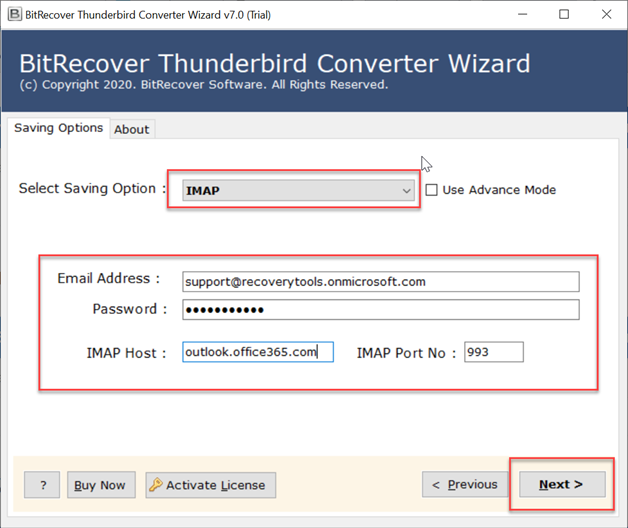The height and width of the screenshot is (528, 628).
Task: Click the Next button
Action: coord(562,484)
